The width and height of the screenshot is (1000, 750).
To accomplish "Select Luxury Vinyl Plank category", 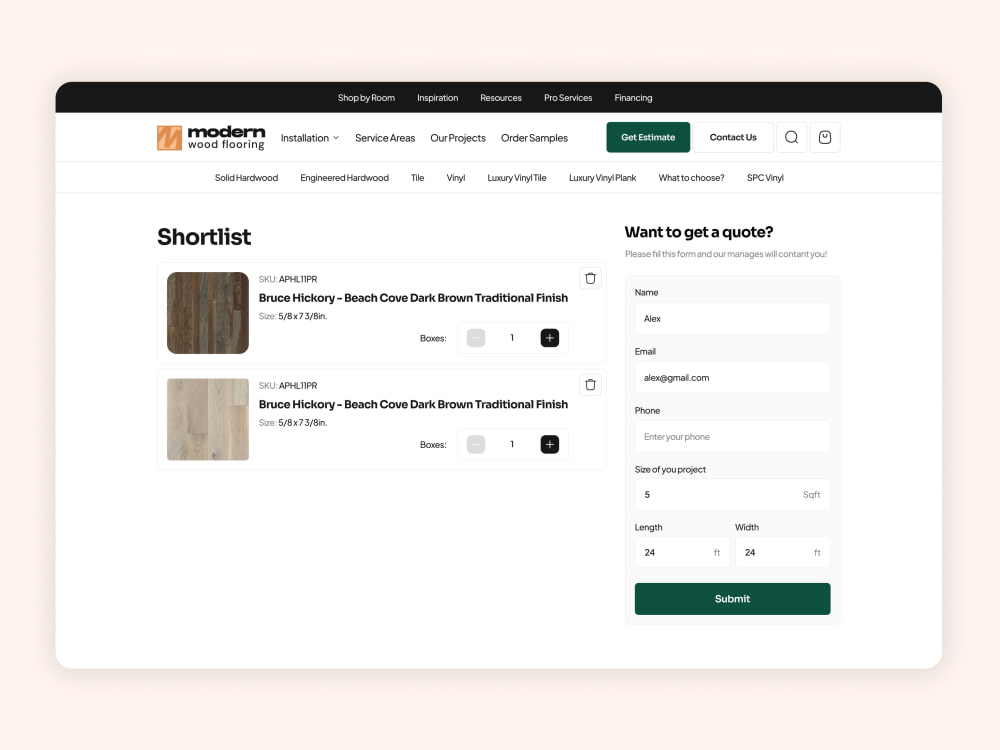I will click(603, 178).
